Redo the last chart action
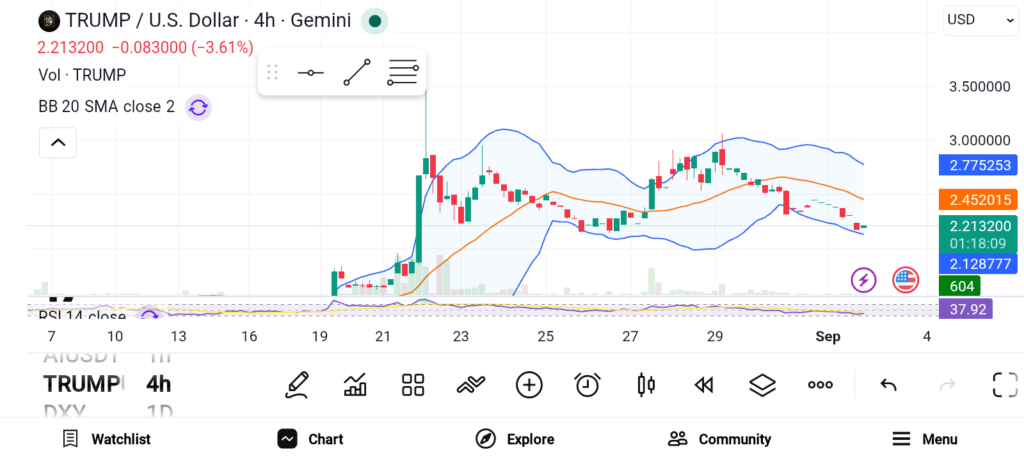 [947, 385]
